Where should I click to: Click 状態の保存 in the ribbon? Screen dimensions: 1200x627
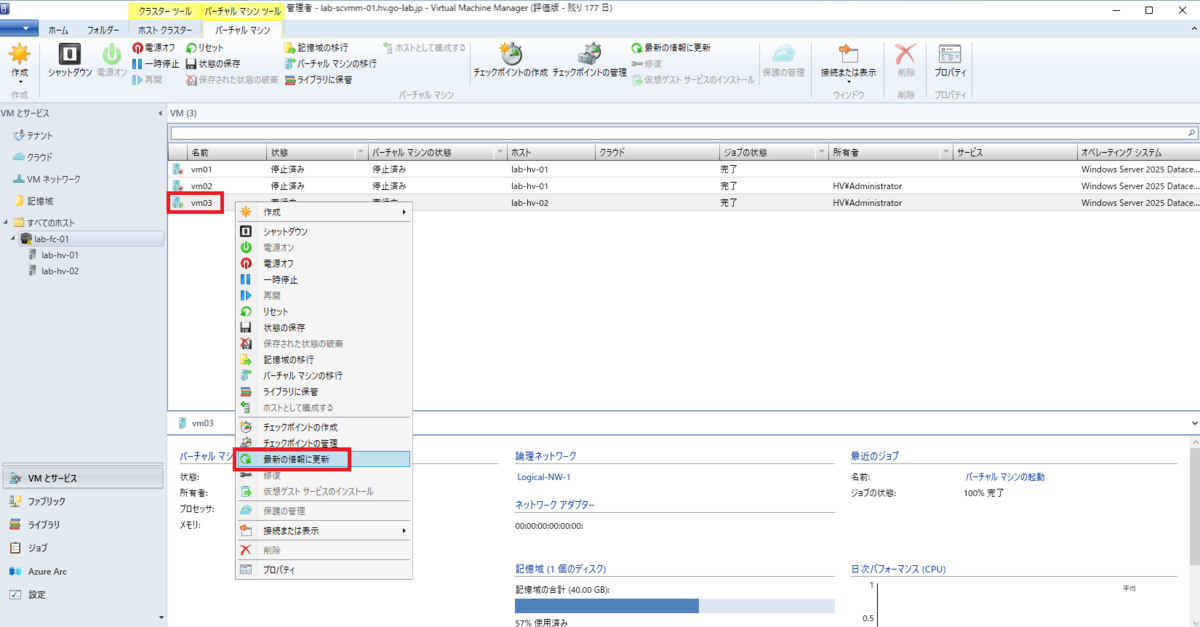pos(213,63)
